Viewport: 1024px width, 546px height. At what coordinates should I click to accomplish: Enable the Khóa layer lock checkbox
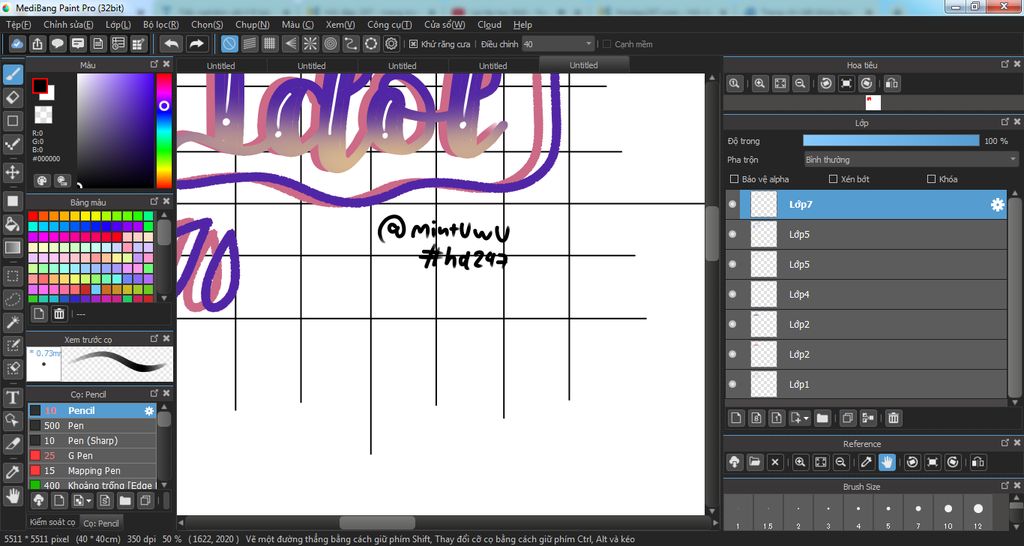click(x=931, y=179)
